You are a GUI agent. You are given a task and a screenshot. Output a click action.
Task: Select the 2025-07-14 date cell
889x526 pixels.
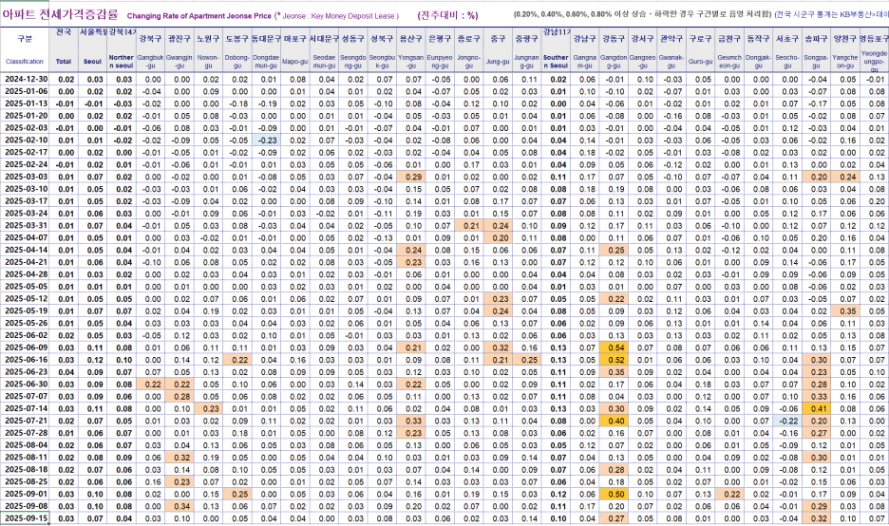tap(25, 408)
